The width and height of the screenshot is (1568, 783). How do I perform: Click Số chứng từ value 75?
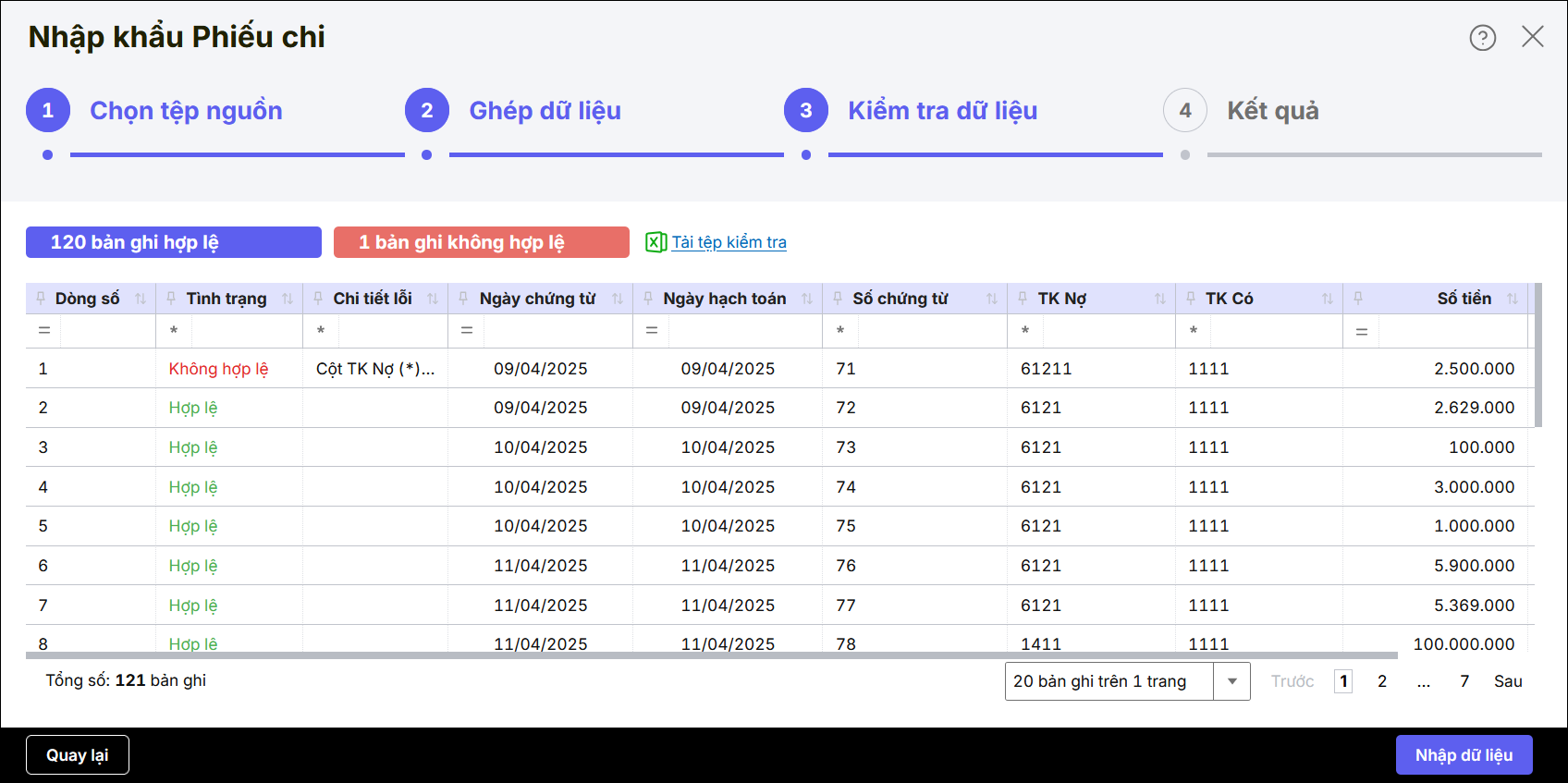tap(846, 526)
